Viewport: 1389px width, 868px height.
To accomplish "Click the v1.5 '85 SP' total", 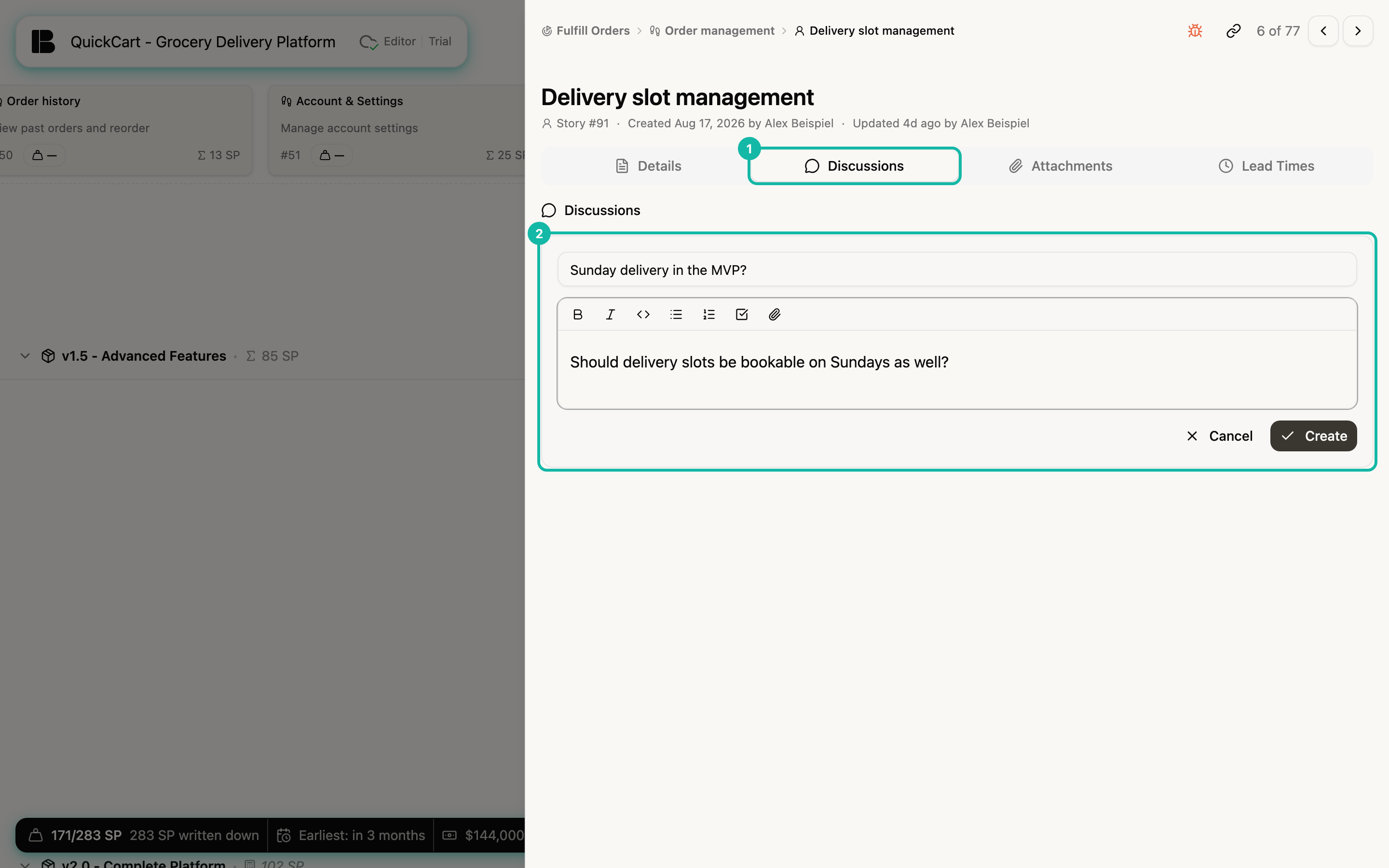I will pyautogui.click(x=272, y=356).
